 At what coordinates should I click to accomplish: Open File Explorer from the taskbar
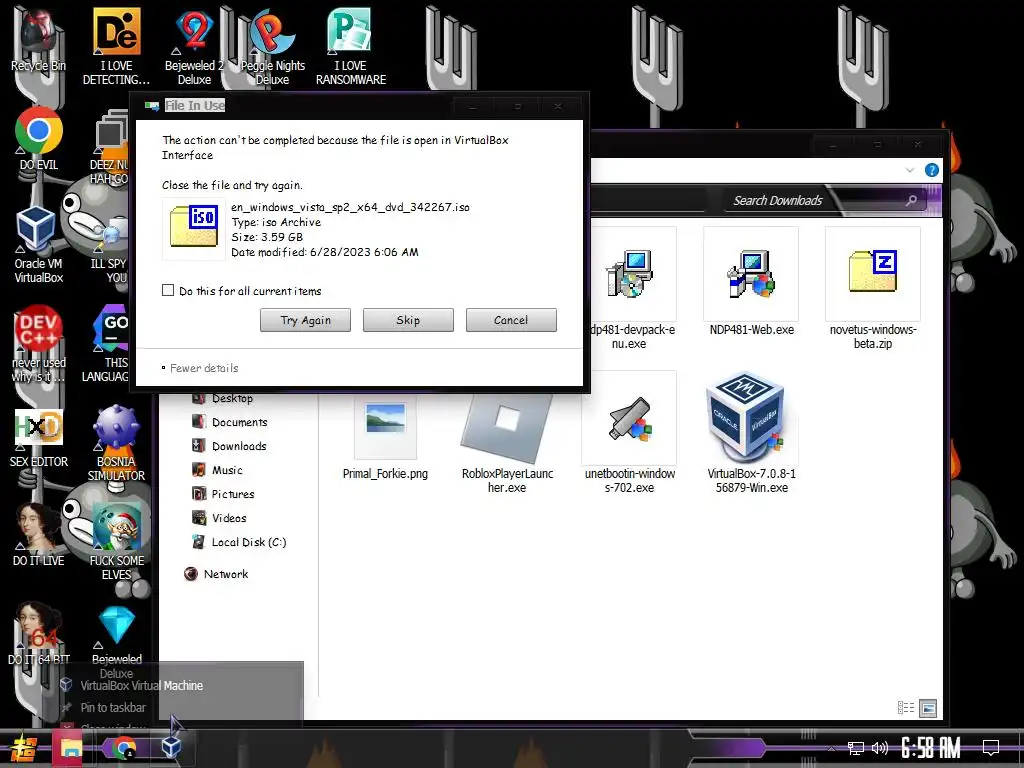tap(71, 748)
